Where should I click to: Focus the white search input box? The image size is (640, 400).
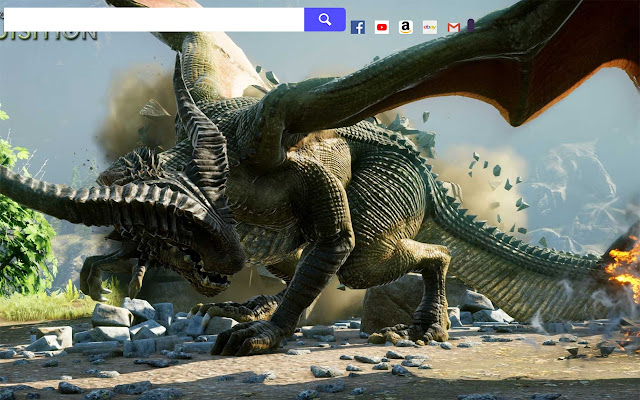[154, 19]
